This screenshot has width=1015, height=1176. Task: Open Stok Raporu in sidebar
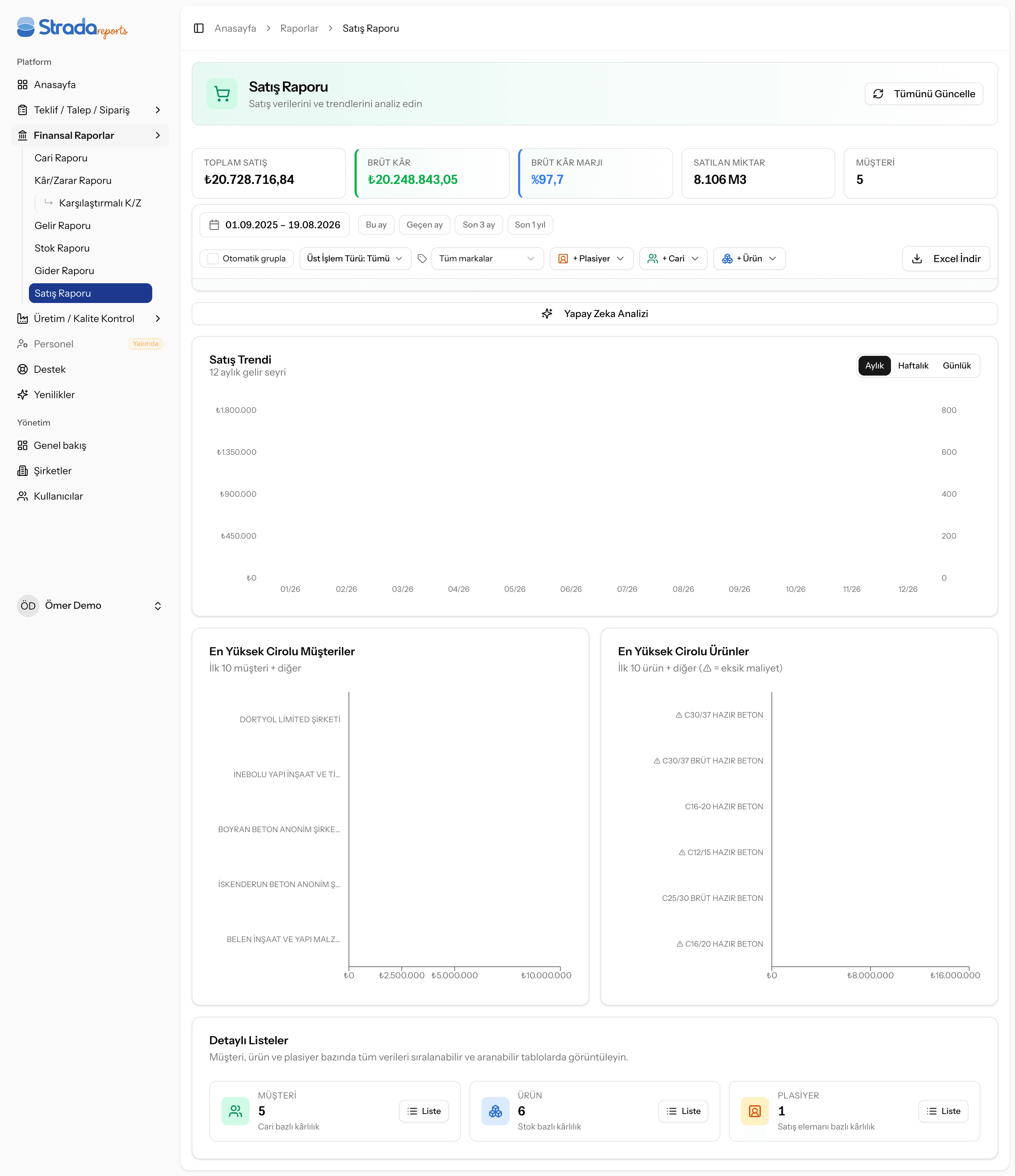[90, 248]
